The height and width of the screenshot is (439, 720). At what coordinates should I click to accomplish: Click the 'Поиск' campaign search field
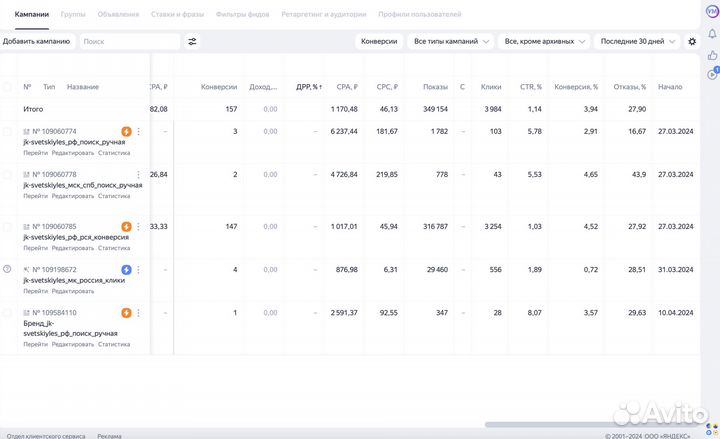[x=129, y=42]
